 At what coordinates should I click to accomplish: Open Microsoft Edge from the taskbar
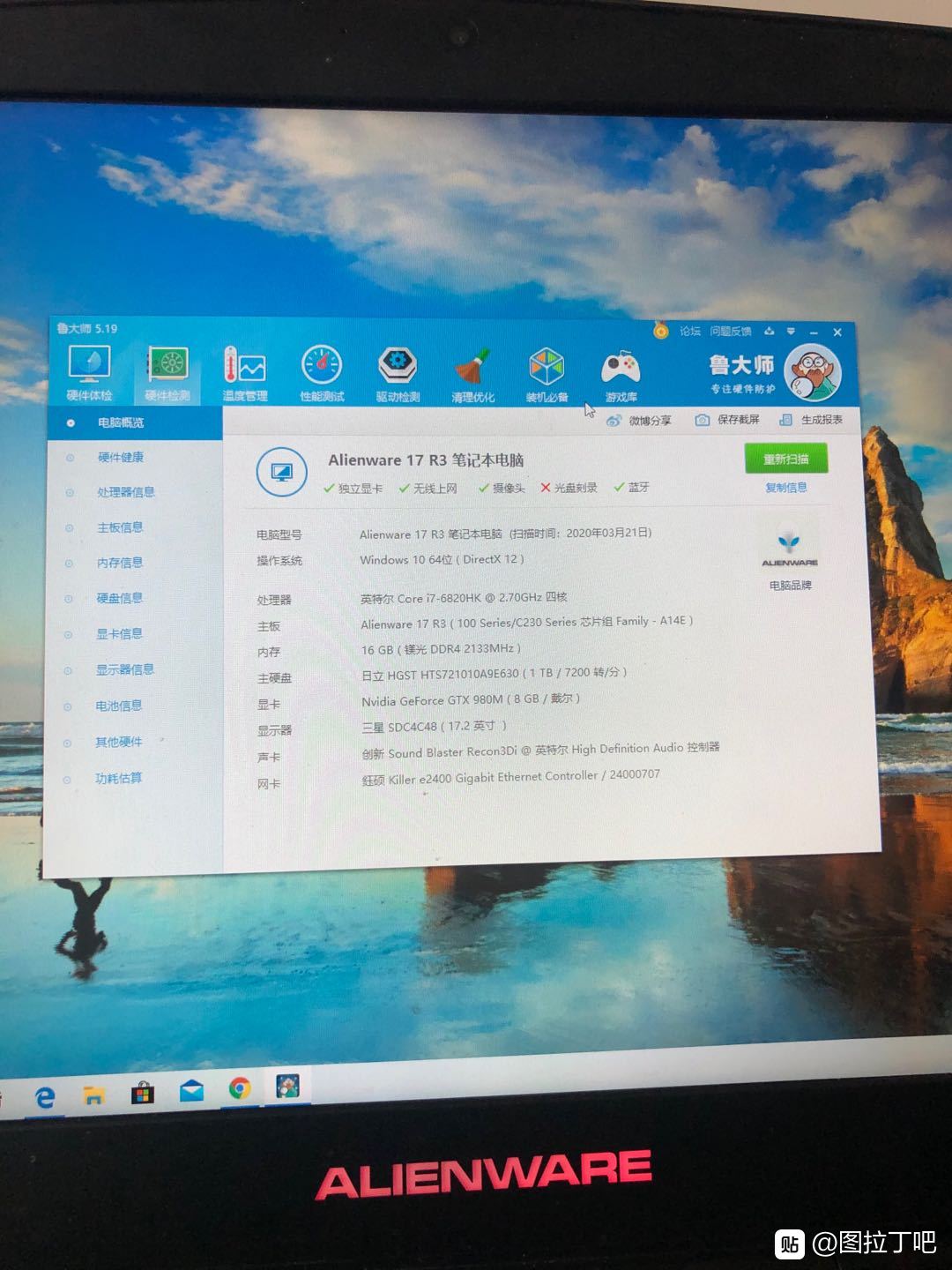[x=44, y=1097]
